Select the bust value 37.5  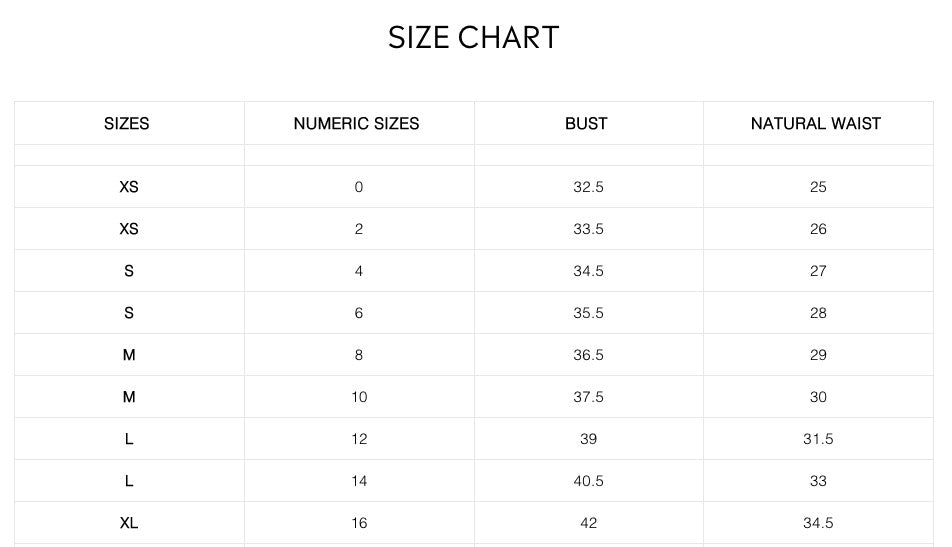point(588,397)
